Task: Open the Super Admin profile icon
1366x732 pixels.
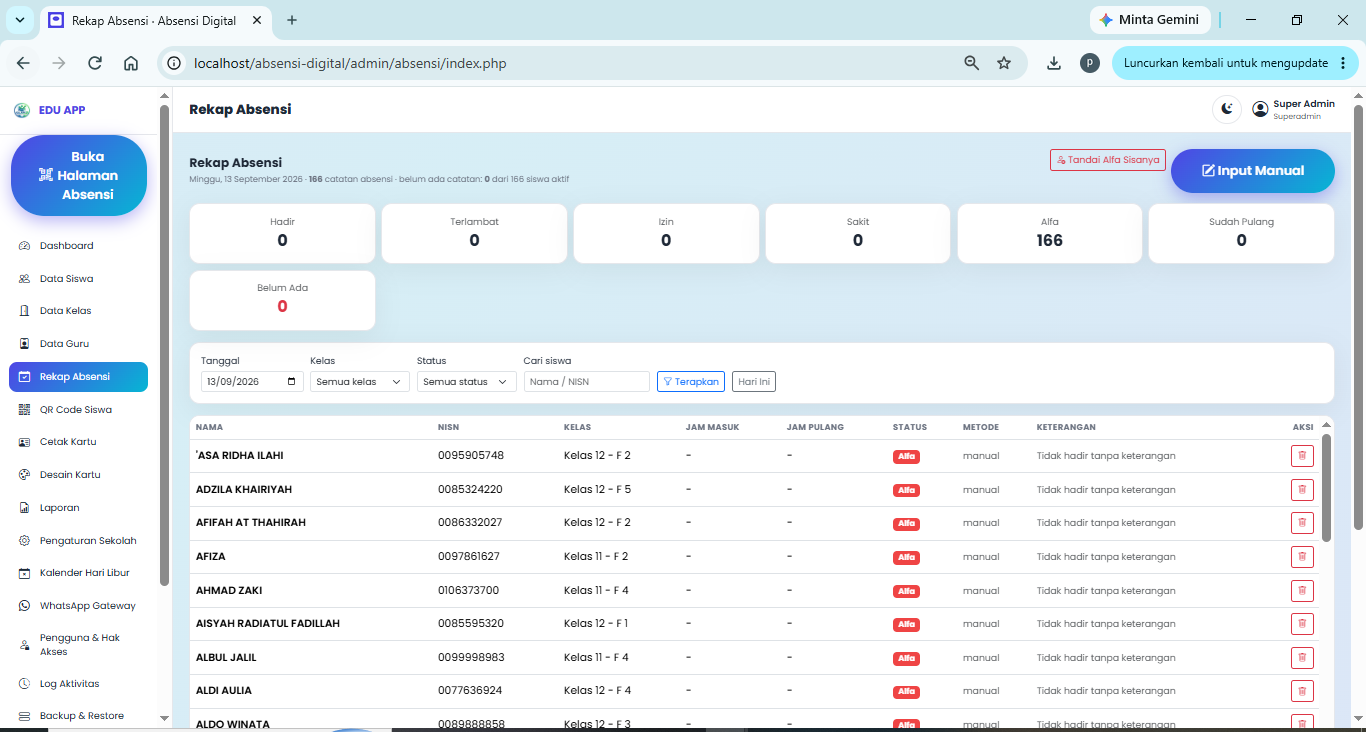Action: click(x=1260, y=109)
